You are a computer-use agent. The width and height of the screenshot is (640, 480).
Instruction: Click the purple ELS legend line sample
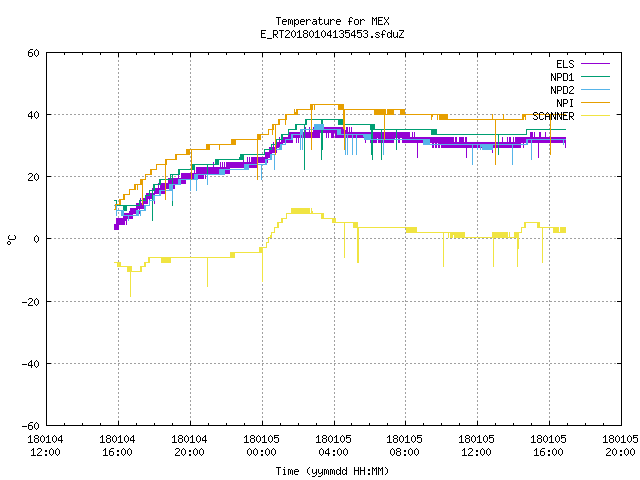point(595,64)
